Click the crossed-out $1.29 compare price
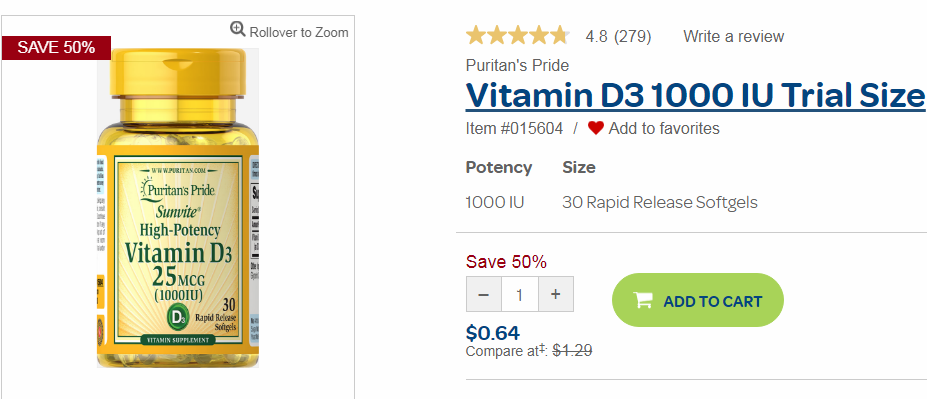This screenshot has height=399, width=927. (x=572, y=351)
